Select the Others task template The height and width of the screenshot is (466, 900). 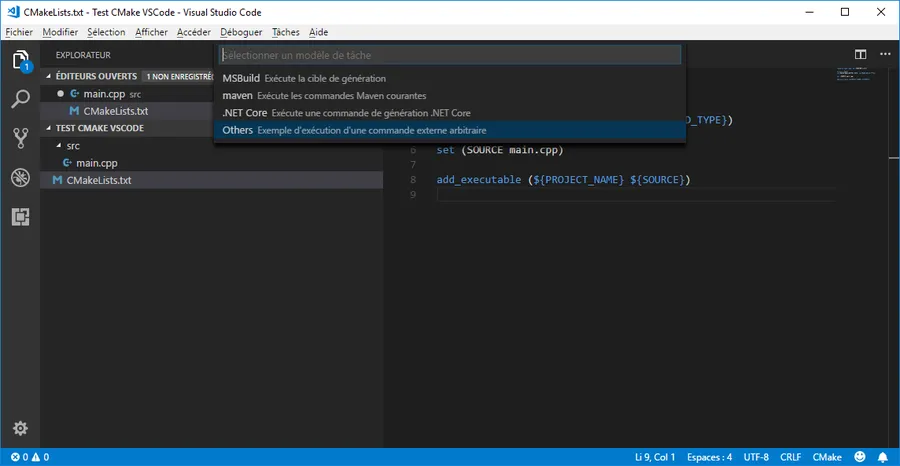(450, 130)
